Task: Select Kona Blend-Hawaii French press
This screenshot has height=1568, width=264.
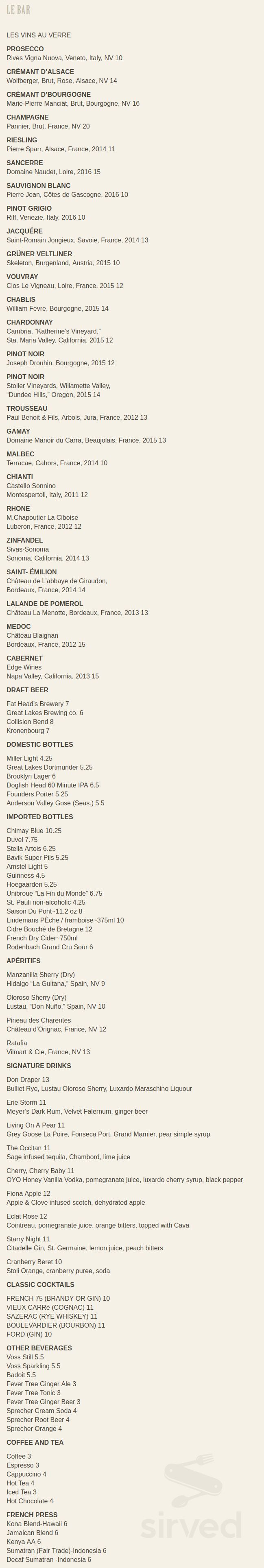Action: [37, 1524]
